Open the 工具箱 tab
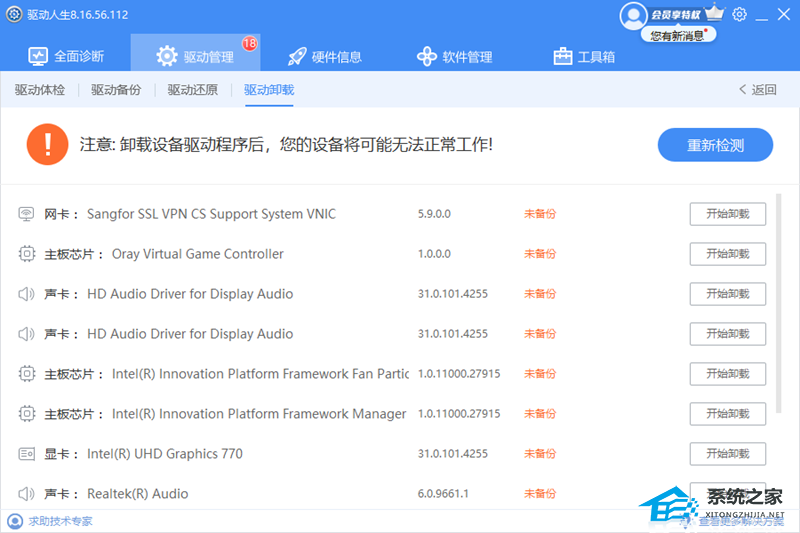This screenshot has width=800, height=533. pos(584,57)
